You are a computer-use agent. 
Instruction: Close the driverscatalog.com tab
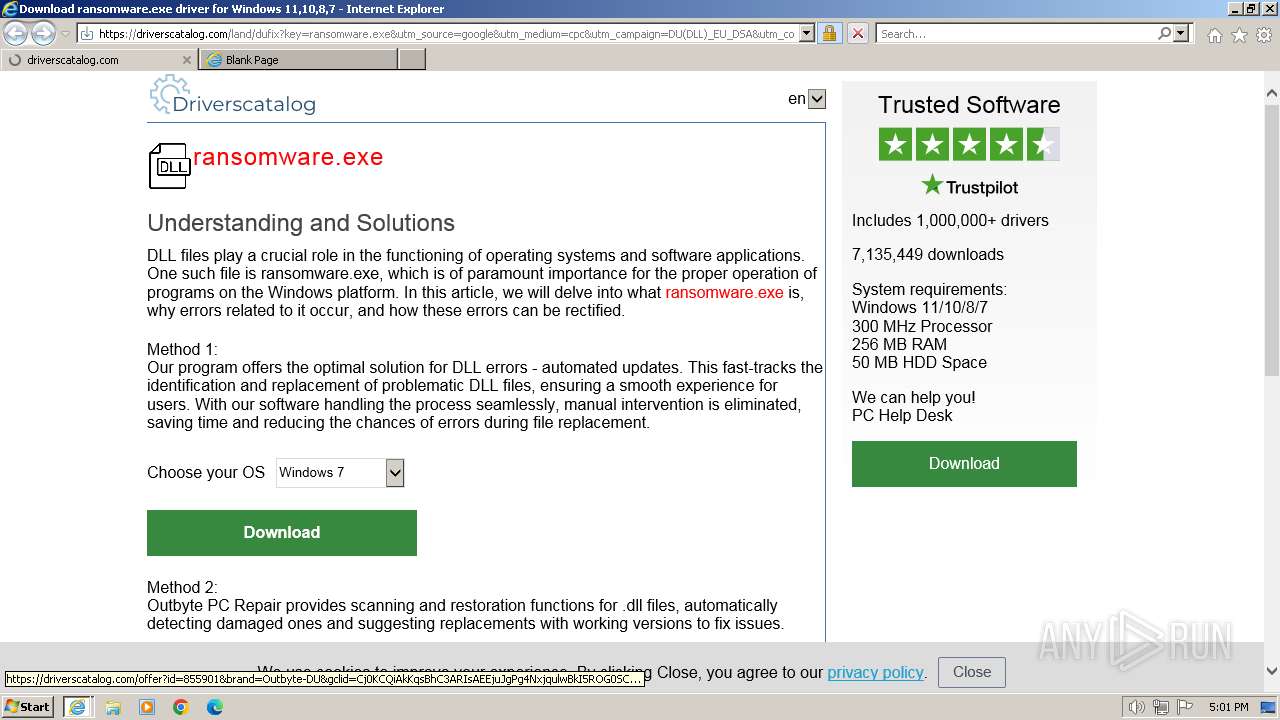click(x=186, y=60)
